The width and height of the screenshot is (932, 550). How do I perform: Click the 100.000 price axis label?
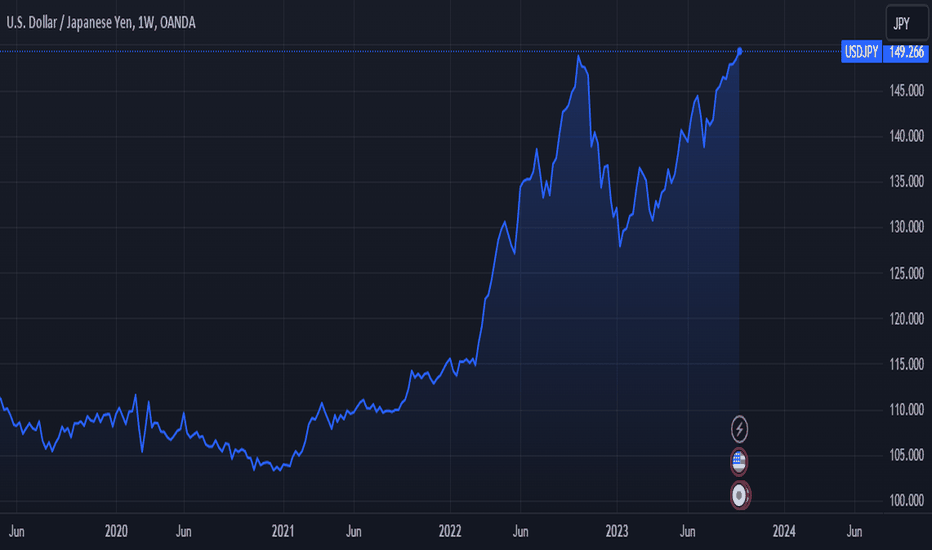point(906,501)
